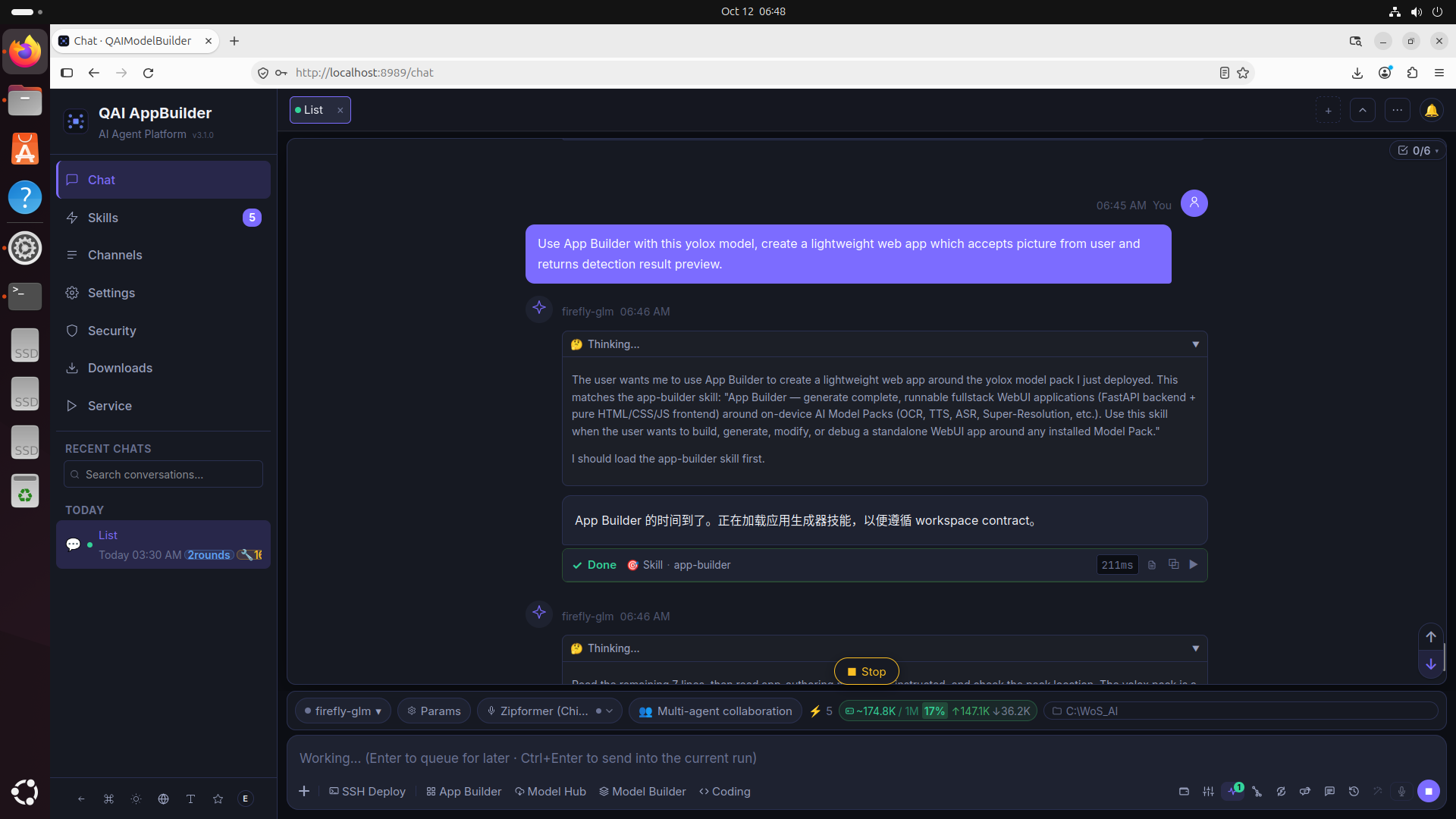The width and height of the screenshot is (1456, 819).
Task: Click the branch graph icon in input toolbar
Action: [x=1257, y=791]
